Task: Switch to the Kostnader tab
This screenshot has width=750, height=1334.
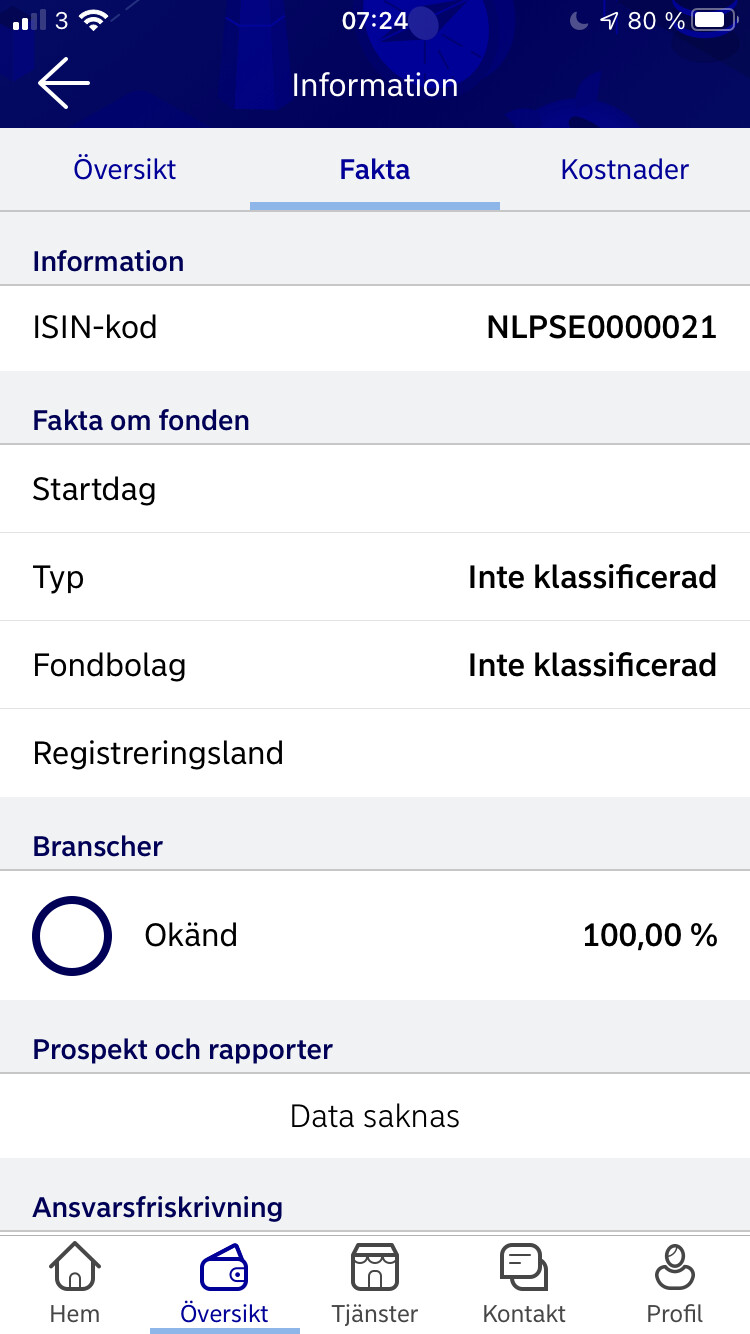Action: (x=625, y=170)
